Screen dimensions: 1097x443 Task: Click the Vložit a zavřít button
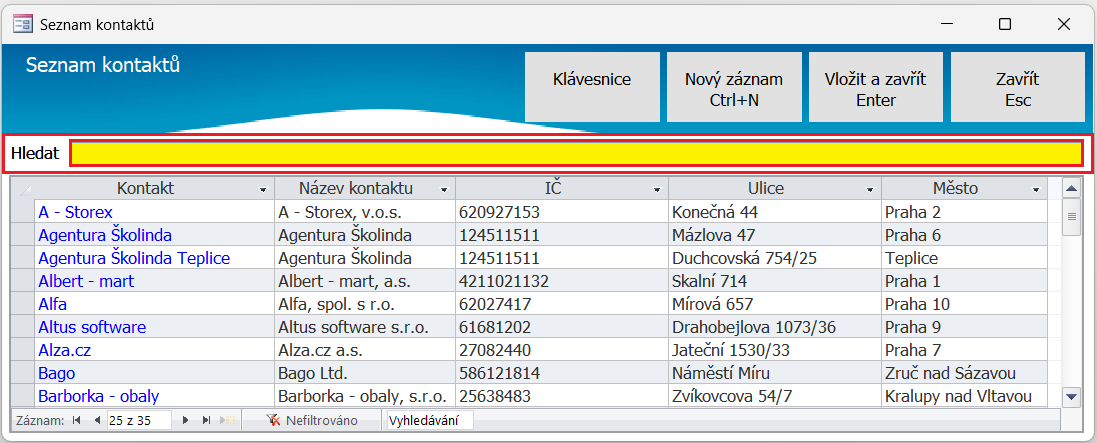pyautogui.click(x=876, y=87)
